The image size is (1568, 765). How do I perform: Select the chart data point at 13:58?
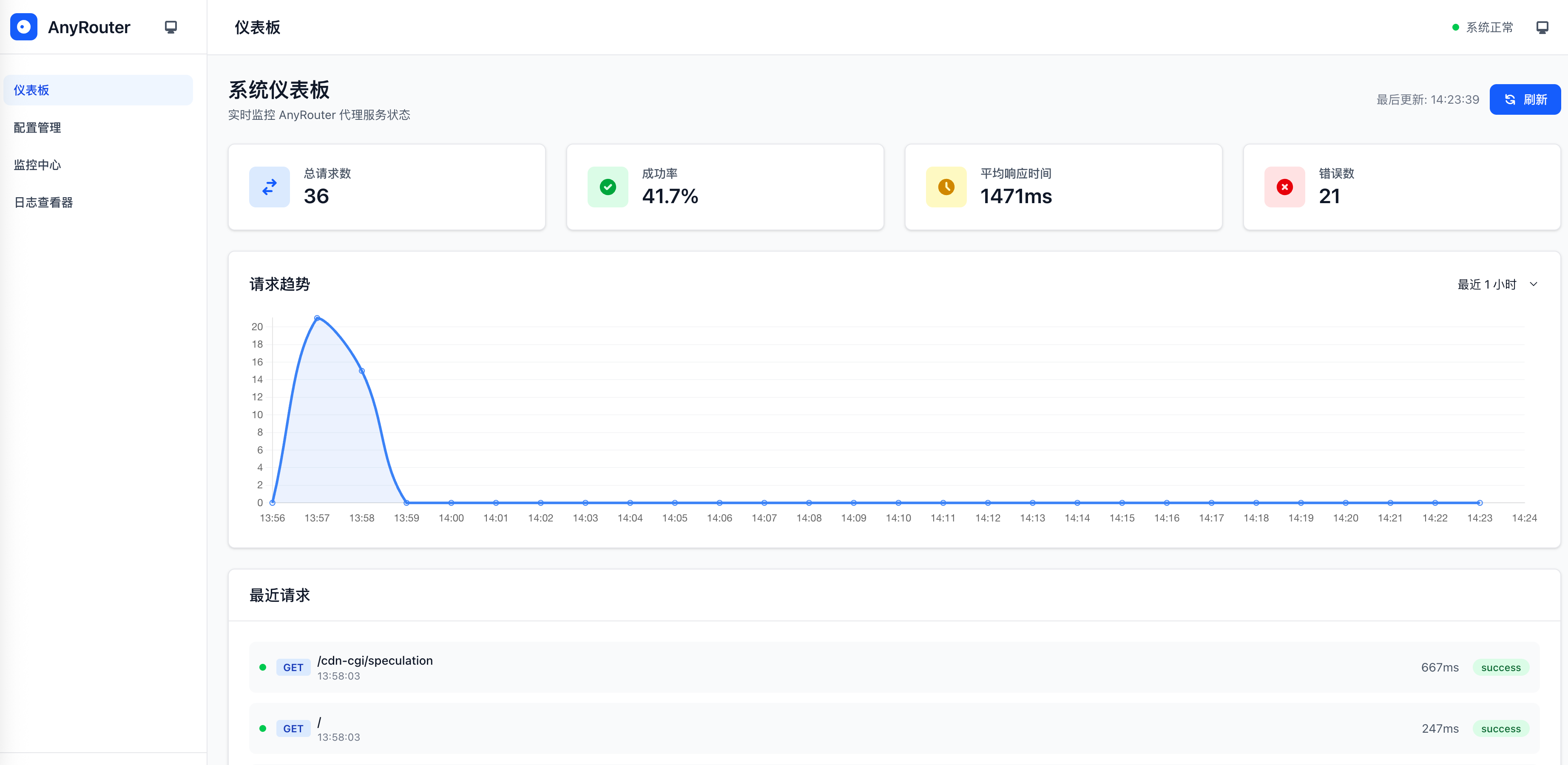coord(361,371)
